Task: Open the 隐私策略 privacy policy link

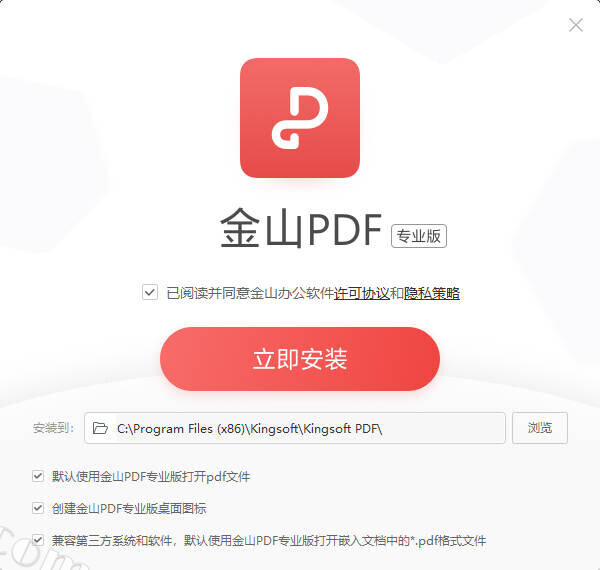Action: [432, 293]
